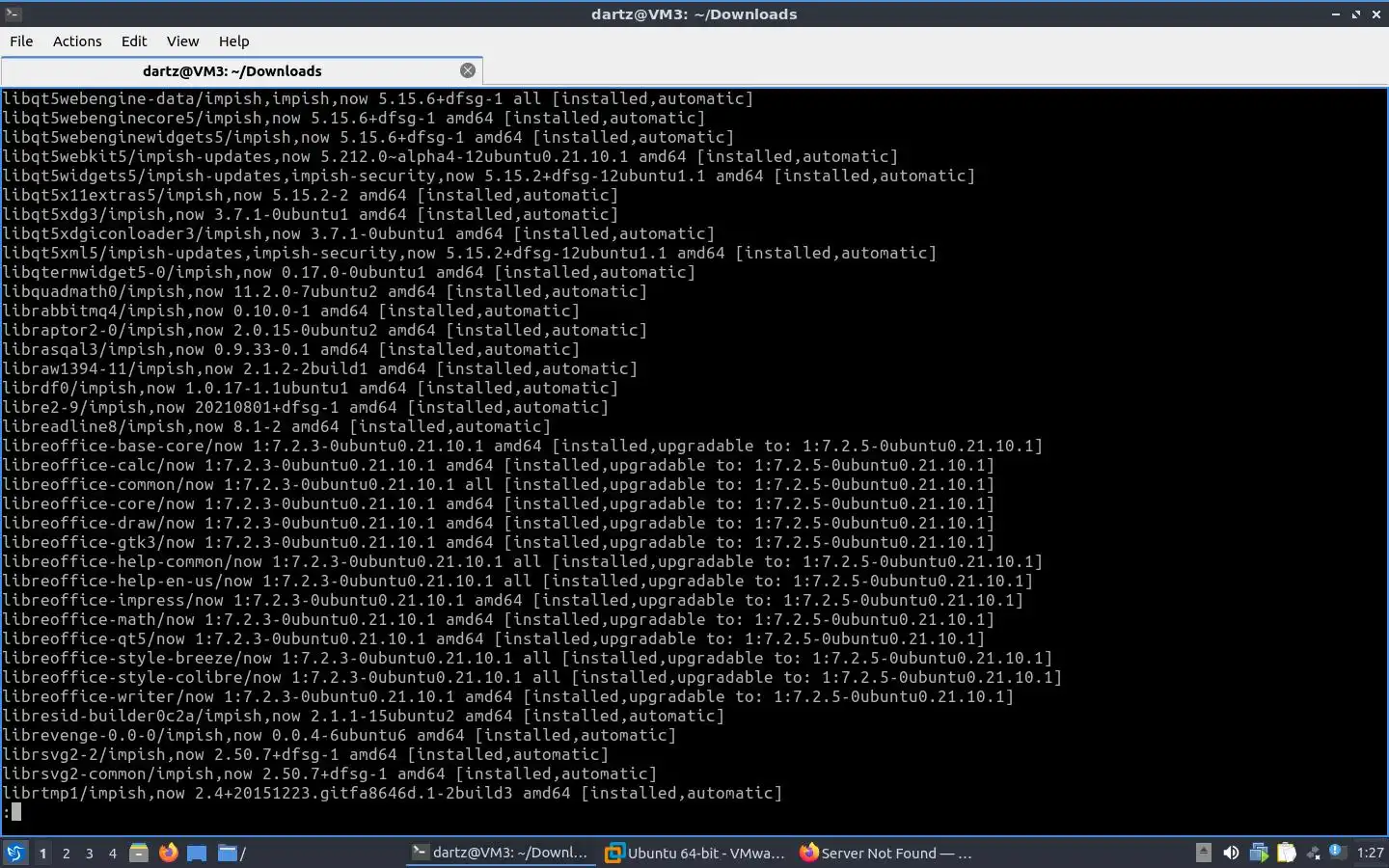1389x868 pixels.
Task: Launch Firefox from the panel quick launch
Action: (169, 853)
